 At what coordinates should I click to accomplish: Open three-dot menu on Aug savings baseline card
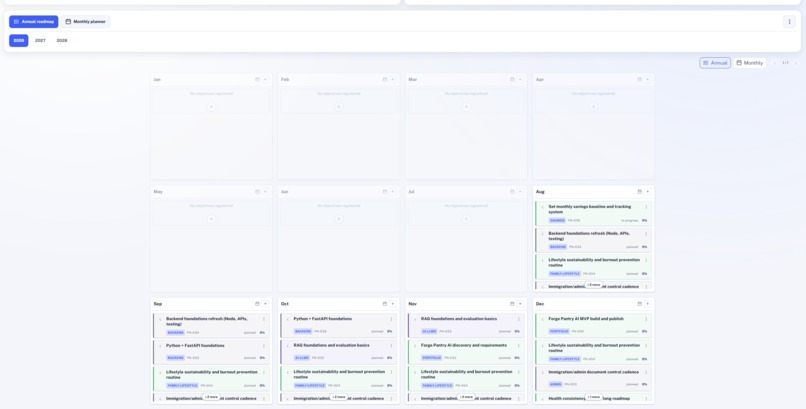tap(646, 207)
